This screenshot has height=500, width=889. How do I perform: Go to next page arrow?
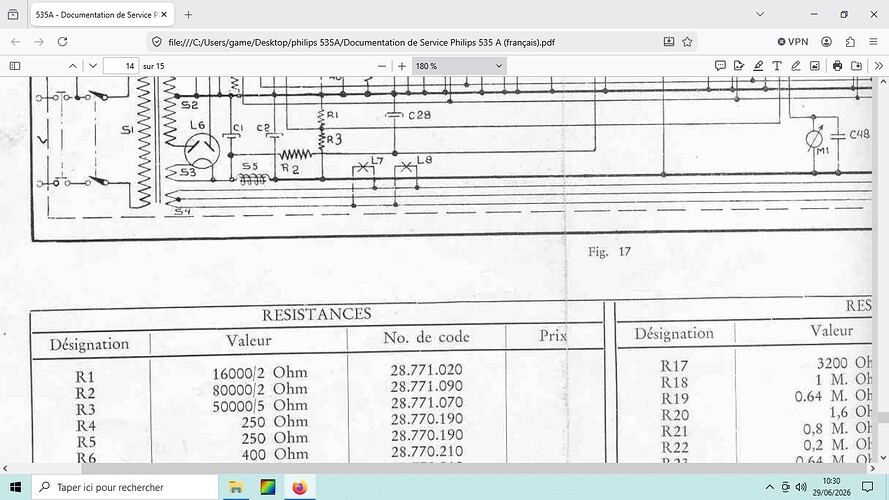click(x=93, y=66)
